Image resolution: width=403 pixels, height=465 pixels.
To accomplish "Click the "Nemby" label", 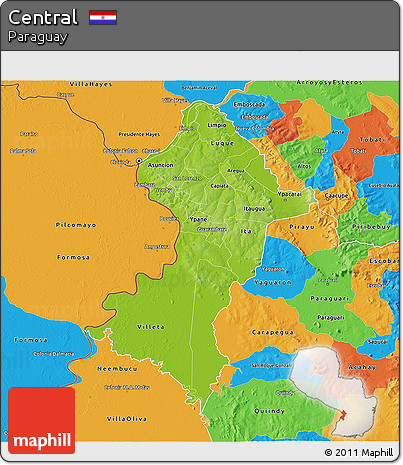I will click(x=163, y=190).
